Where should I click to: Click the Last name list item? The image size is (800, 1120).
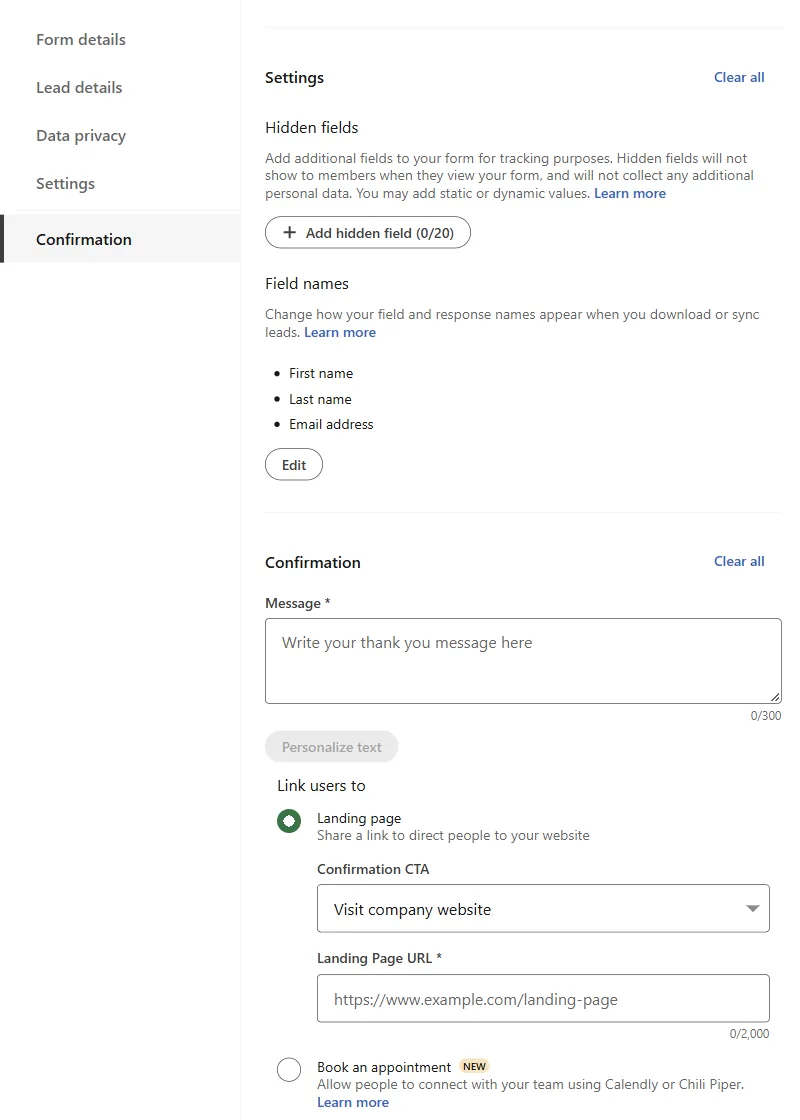coord(320,399)
